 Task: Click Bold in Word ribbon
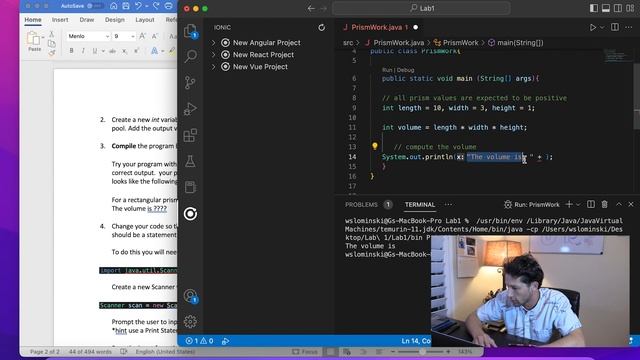click(x=71, y=51)
